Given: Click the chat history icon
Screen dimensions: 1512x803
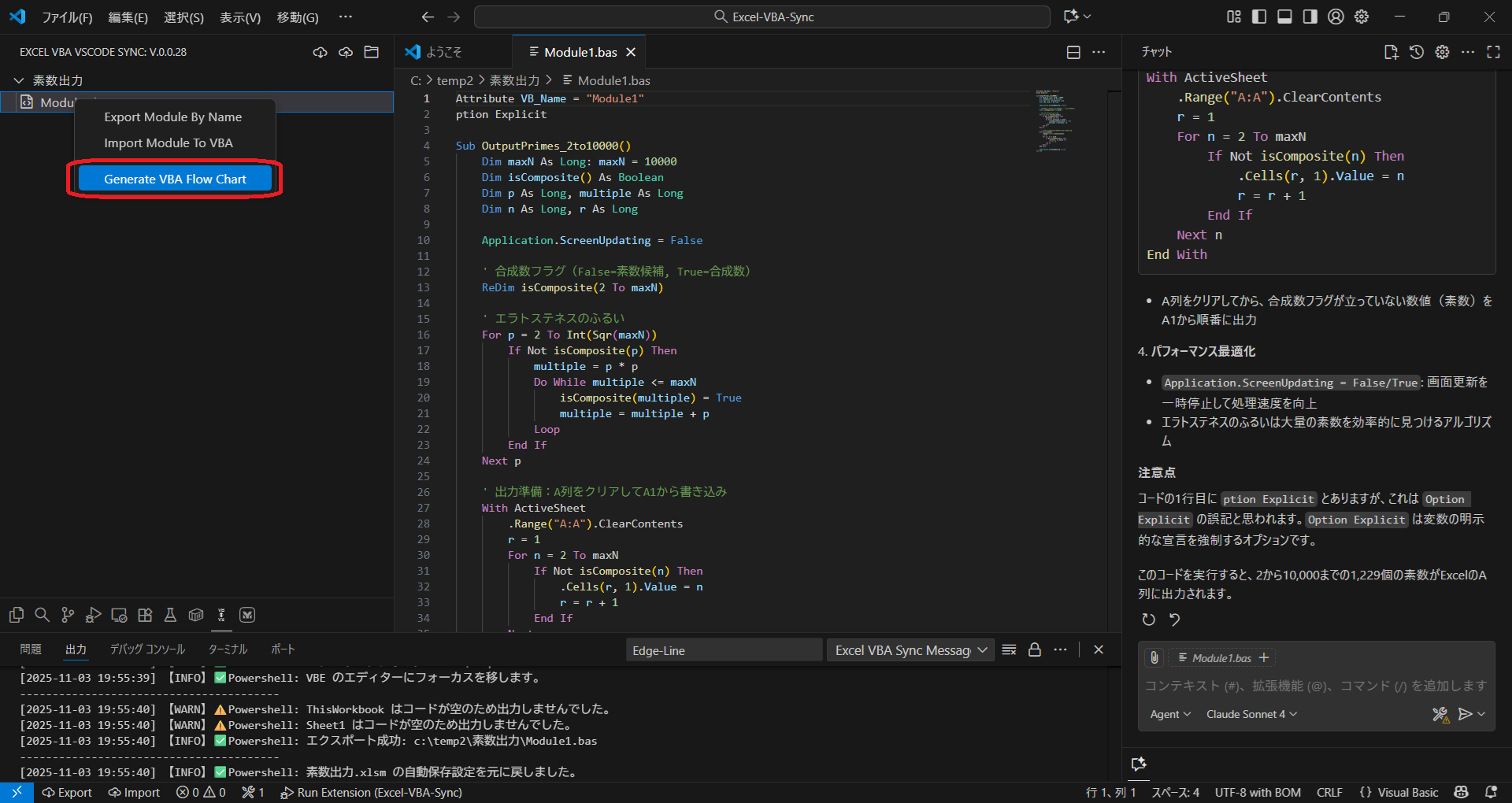Looking at the screenshot, I should coord(1417,52).
